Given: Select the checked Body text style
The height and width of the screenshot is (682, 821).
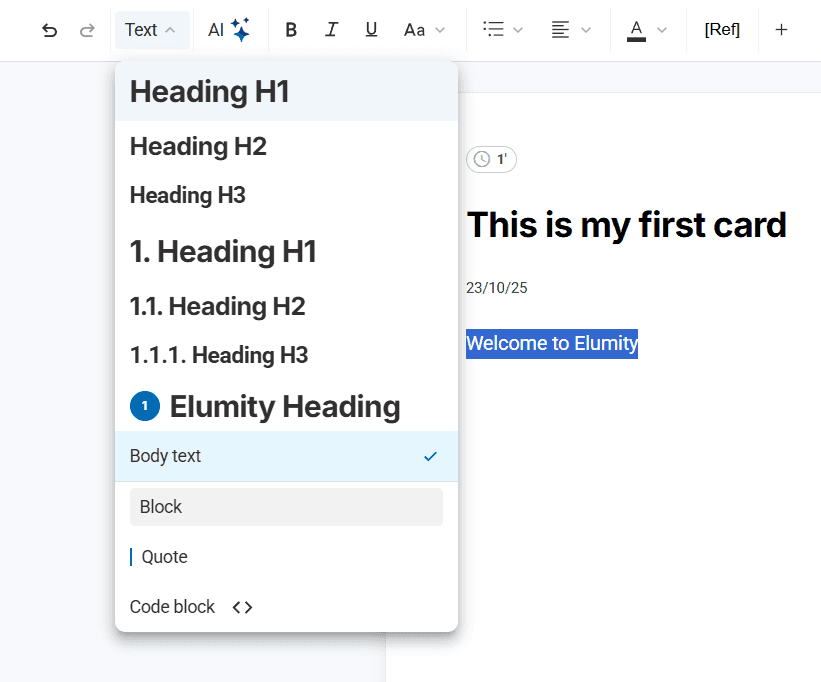Looking at the screenshot, I should click(286, 456).
